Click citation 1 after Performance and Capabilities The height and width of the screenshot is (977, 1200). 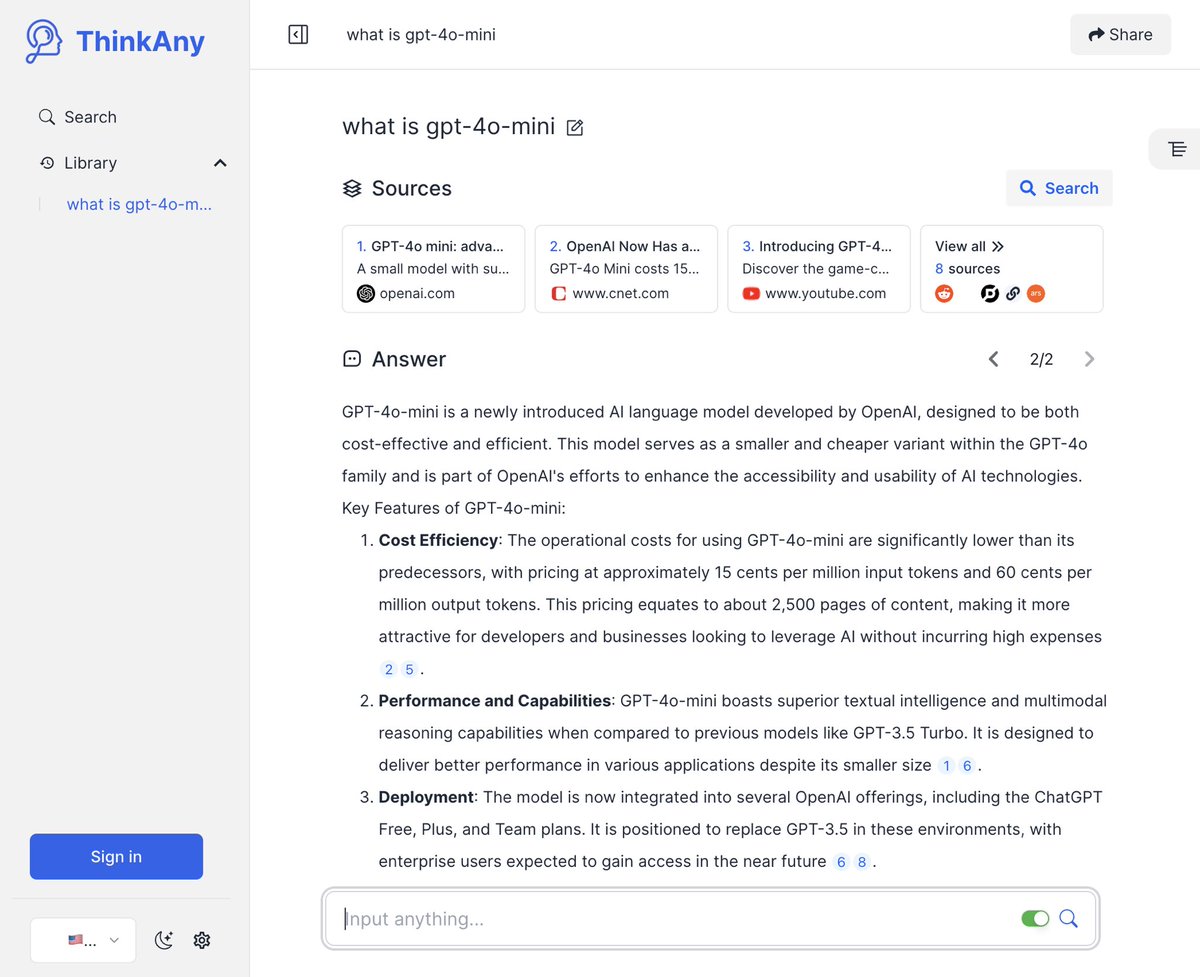pyautogui.click(x=946, y=766)
